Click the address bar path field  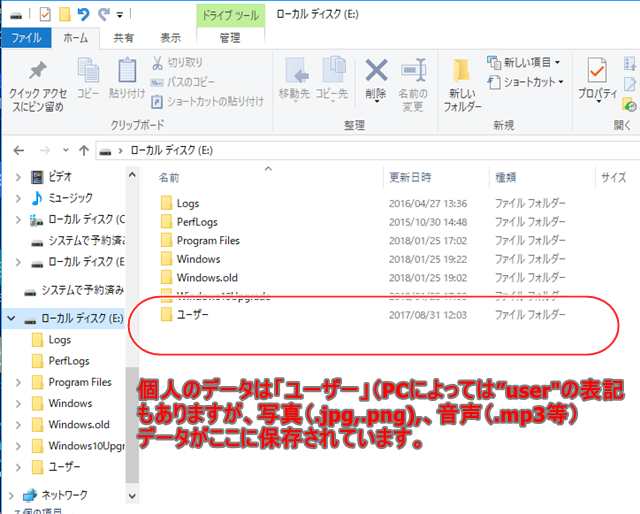click(367, 151)
